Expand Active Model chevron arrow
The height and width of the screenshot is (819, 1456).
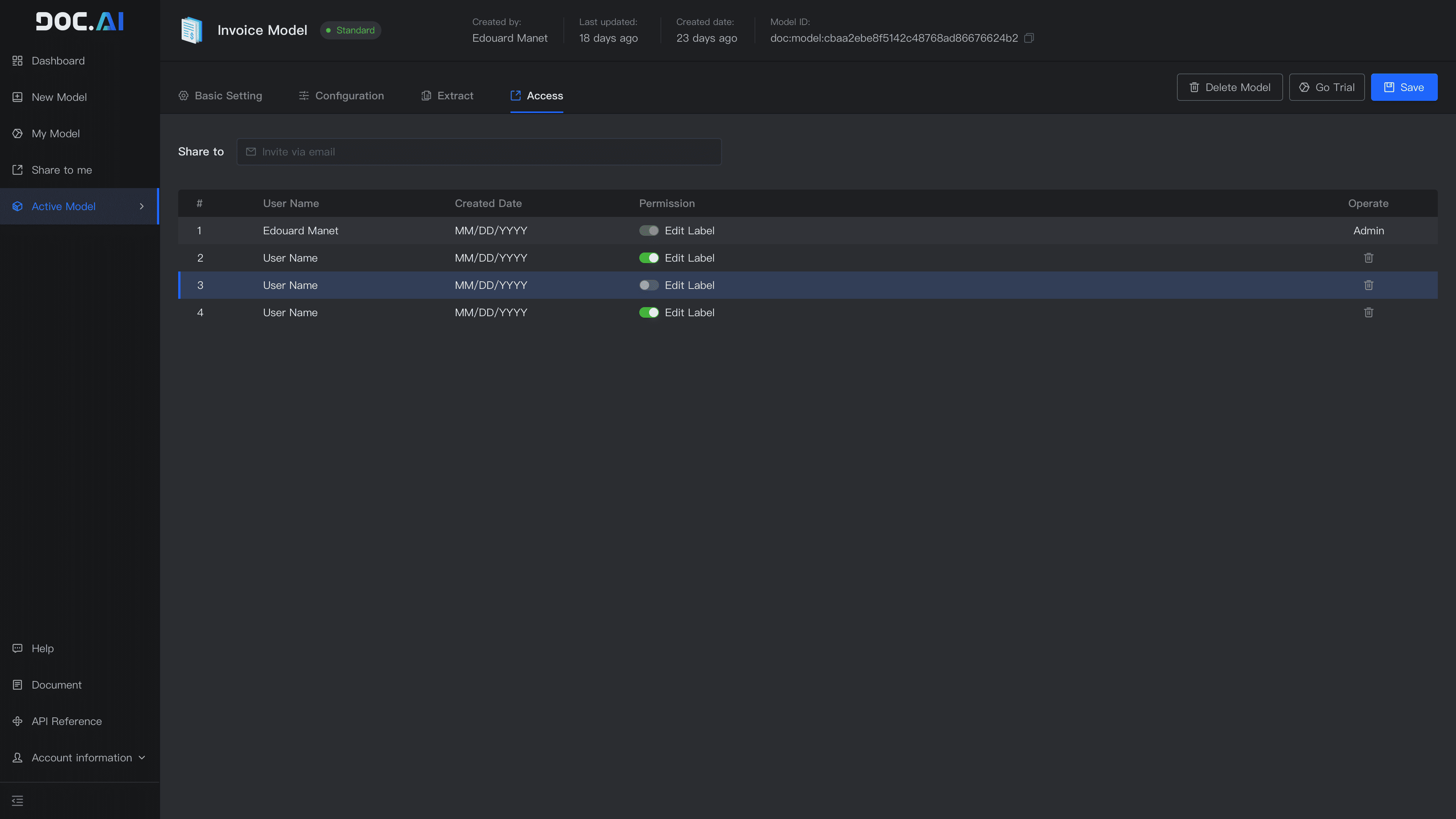(141, 206)
